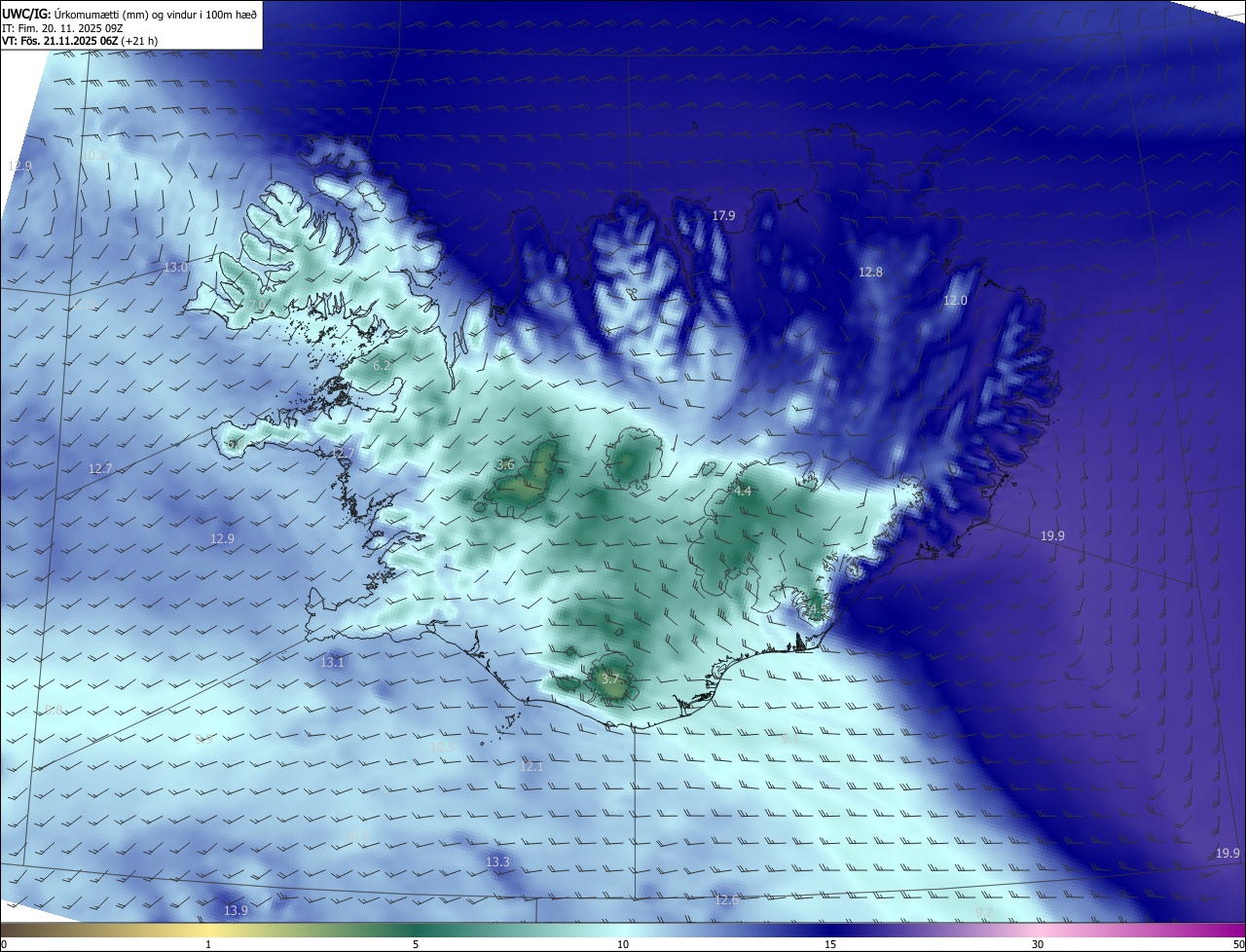Image resolution: width=1246 pixels, height=952 pixels.
Task: Click the 10.6 value on the map
Action: [357, 835]
